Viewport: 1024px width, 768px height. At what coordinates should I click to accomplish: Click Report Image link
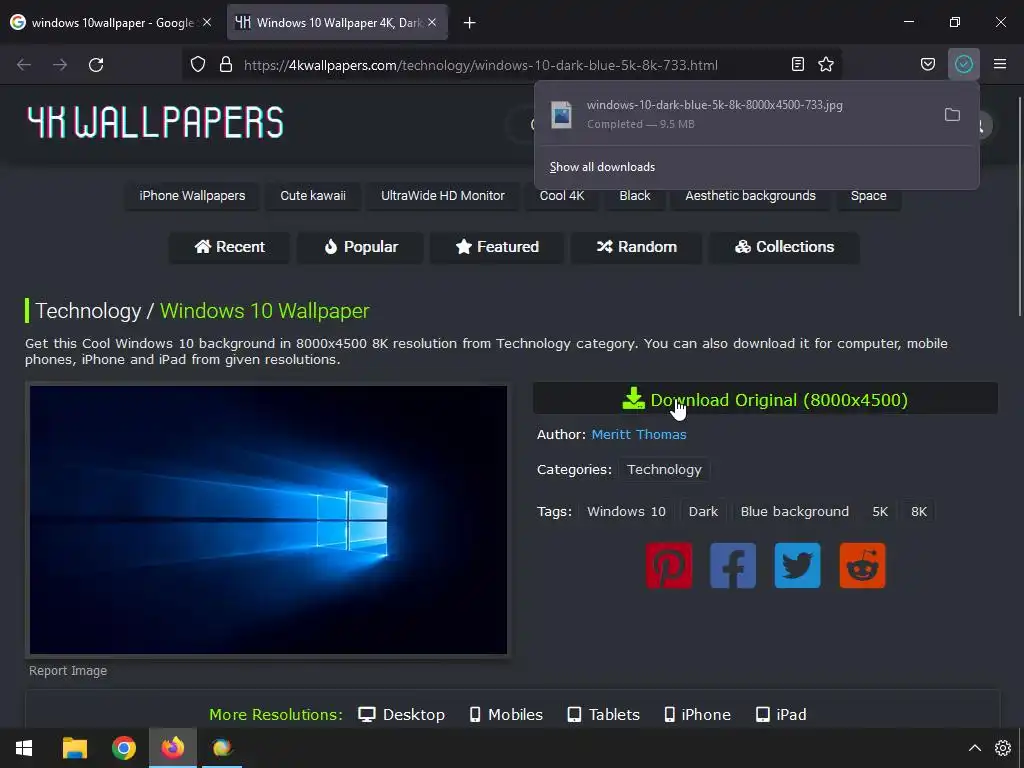tap(68, 671)
